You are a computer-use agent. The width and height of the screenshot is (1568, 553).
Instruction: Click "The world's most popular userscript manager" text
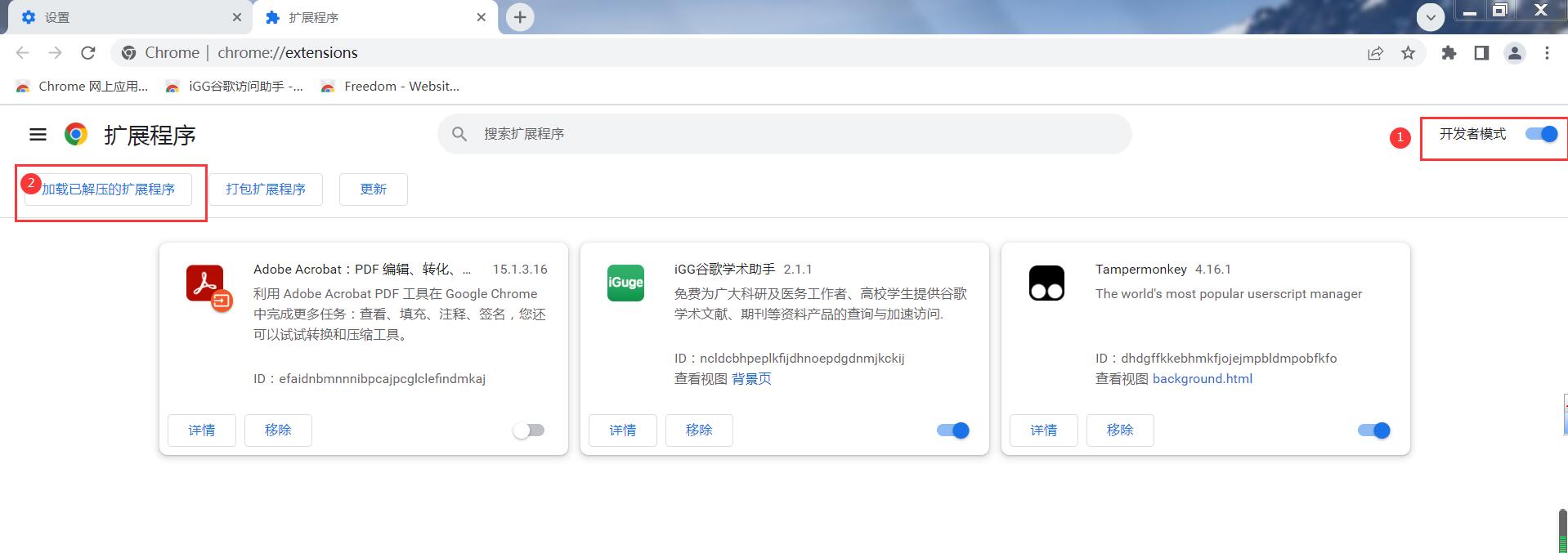1229,294
